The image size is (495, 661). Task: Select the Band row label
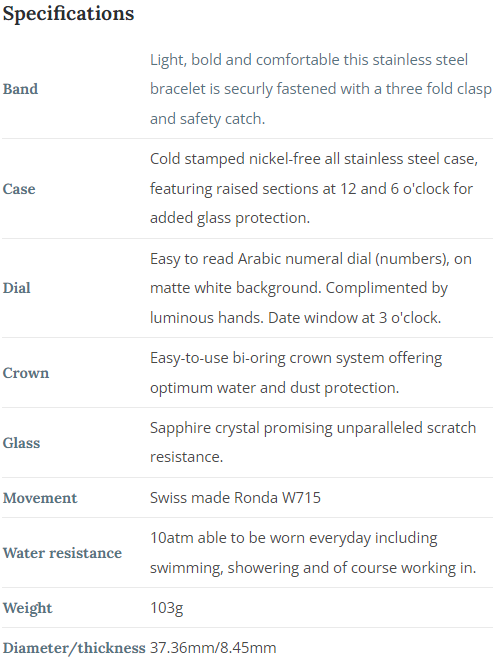pos(20,89)
